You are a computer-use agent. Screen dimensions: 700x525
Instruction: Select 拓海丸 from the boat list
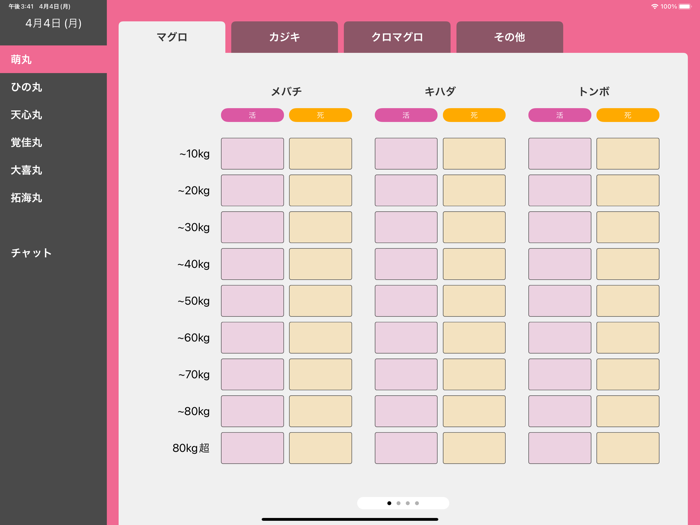tap(54, 198)
